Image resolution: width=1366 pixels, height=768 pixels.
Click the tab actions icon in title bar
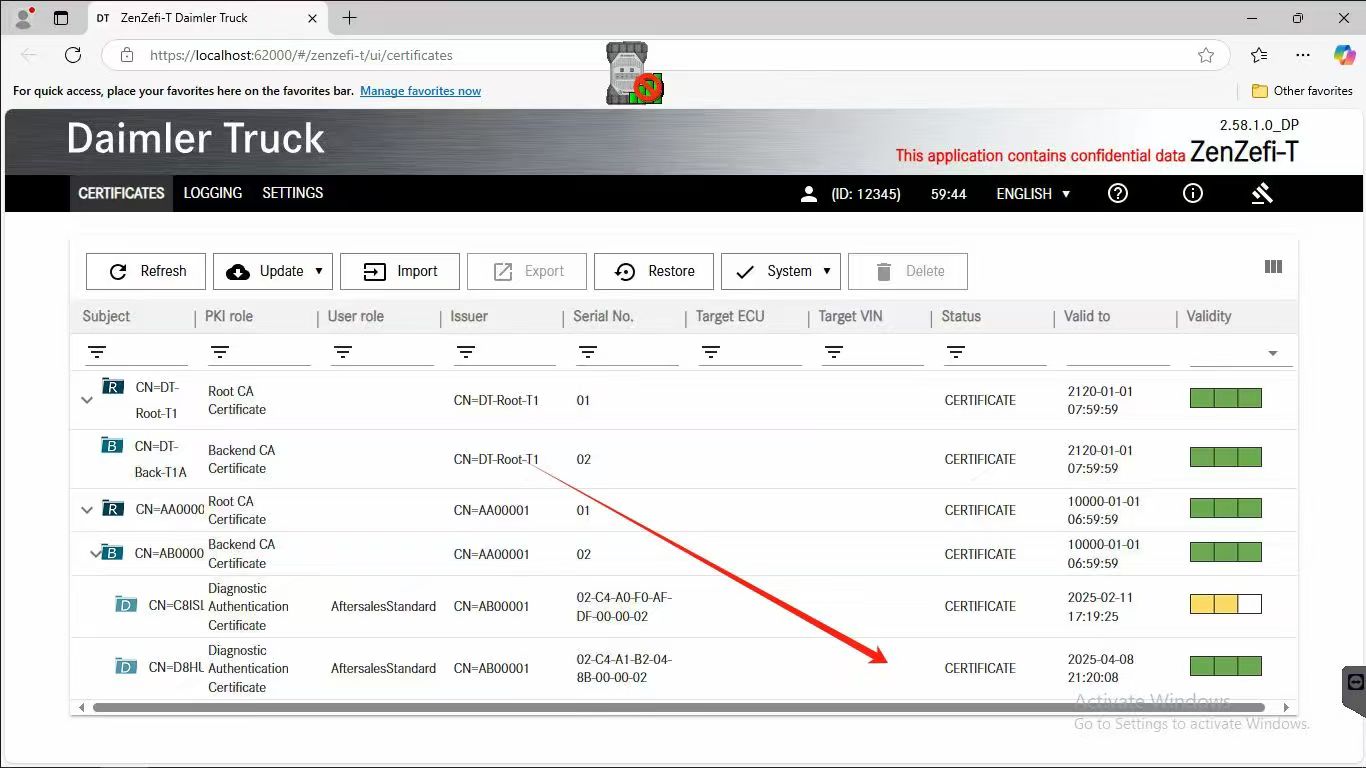pos(61,18)
